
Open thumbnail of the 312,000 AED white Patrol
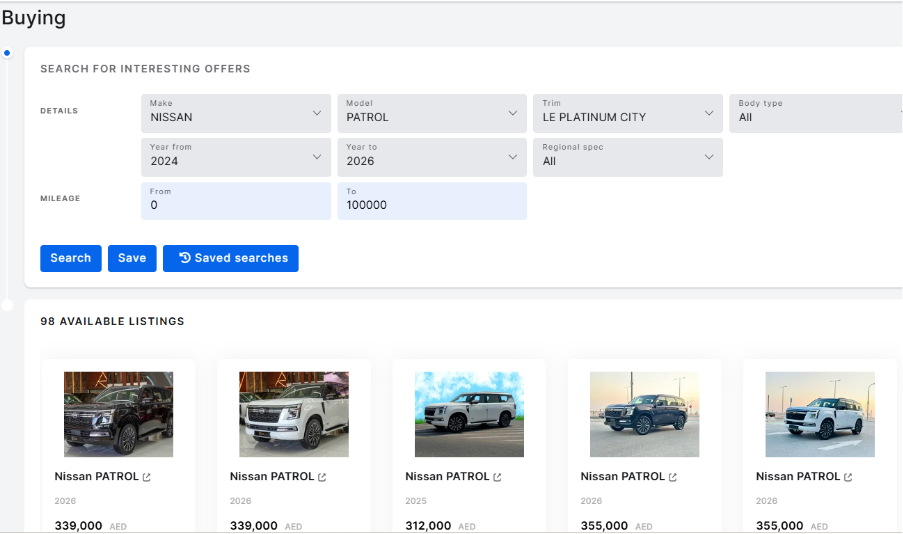coord(469,414)
